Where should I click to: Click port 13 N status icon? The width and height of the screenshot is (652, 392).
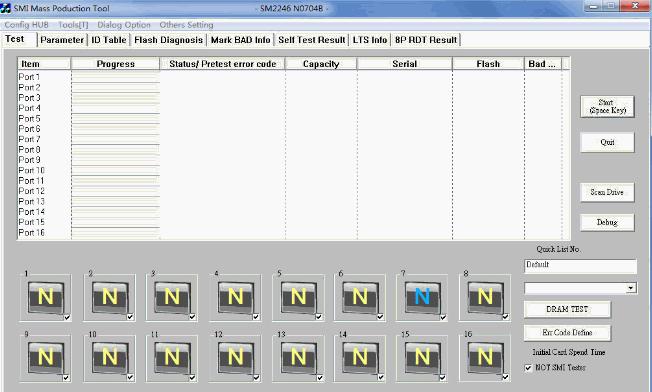pos(298,357)
